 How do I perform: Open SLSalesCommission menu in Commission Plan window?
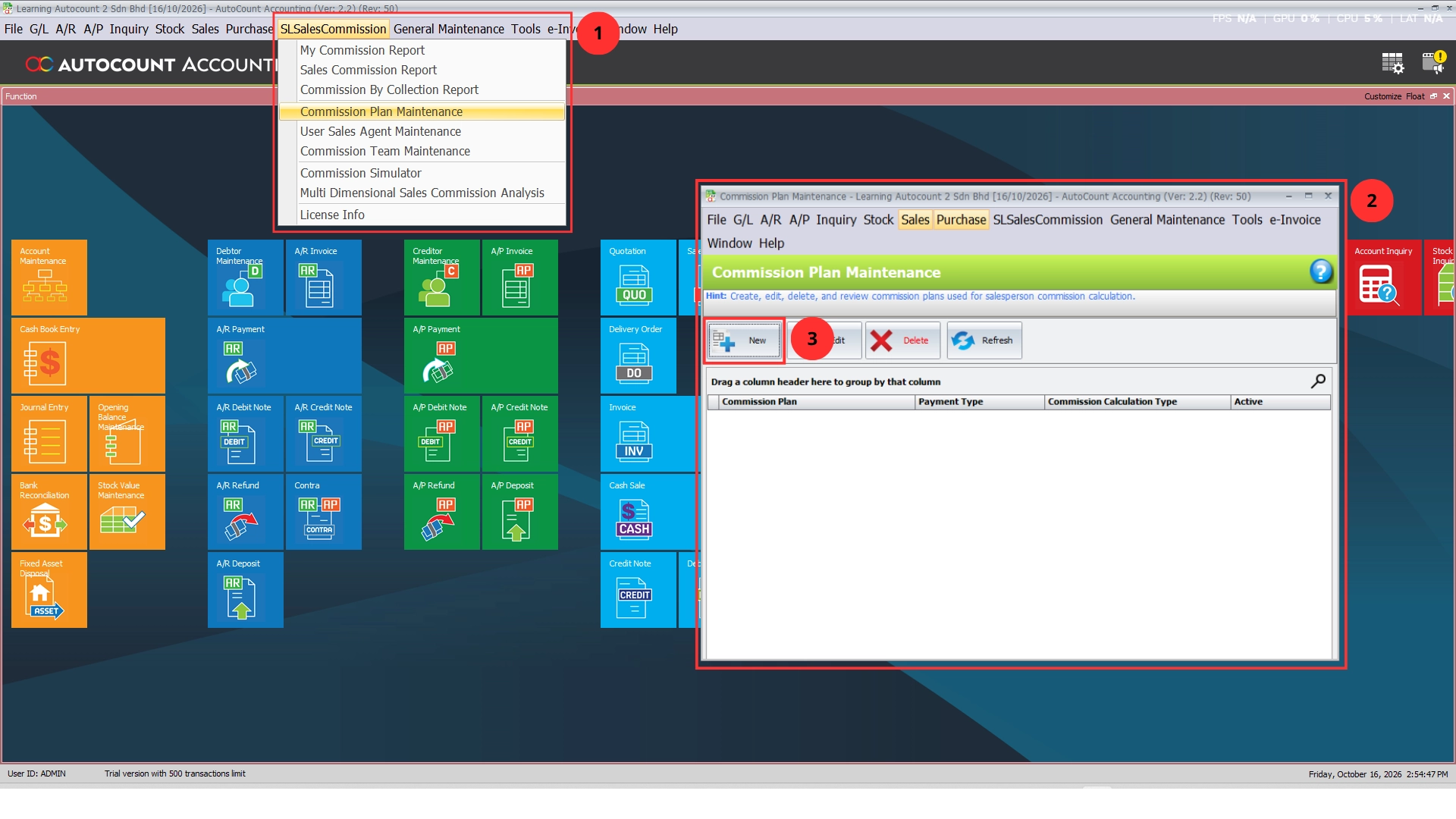coord(1047,220)
